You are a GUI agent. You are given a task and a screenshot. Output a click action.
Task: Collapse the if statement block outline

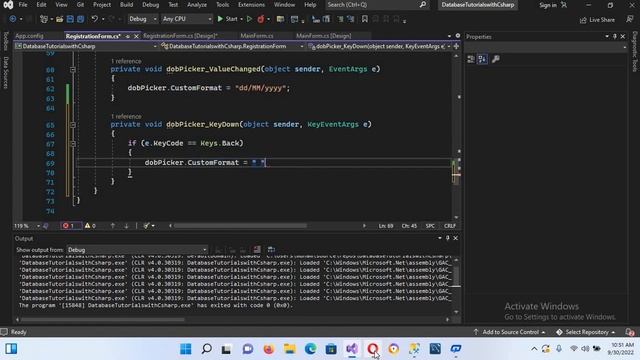coord(73,144)
